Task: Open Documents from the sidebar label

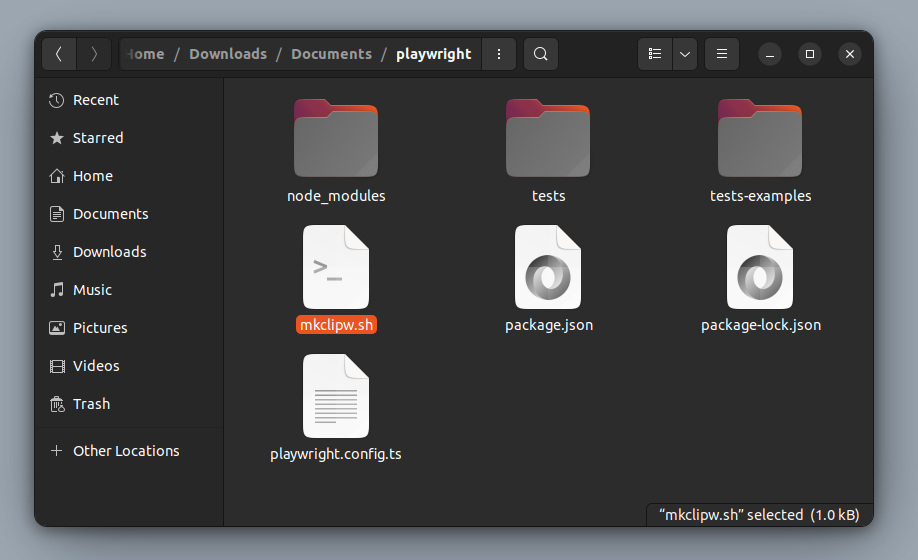Action: [x=111, y=214]
